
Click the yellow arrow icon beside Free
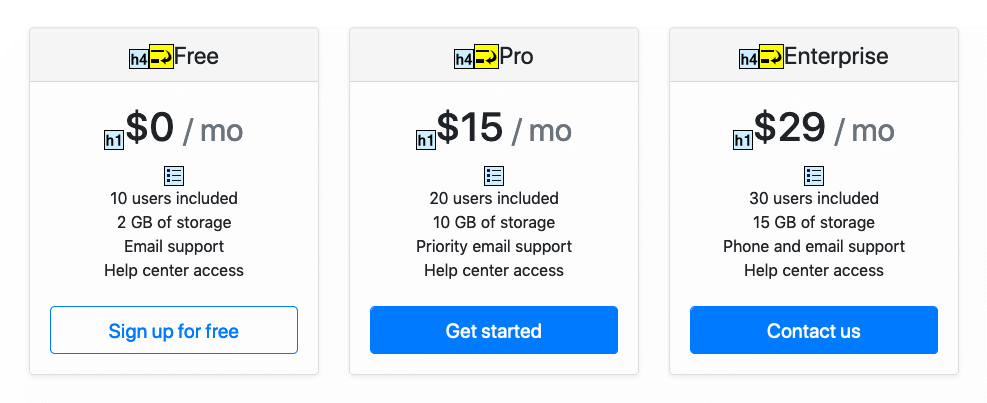point(161,57)
